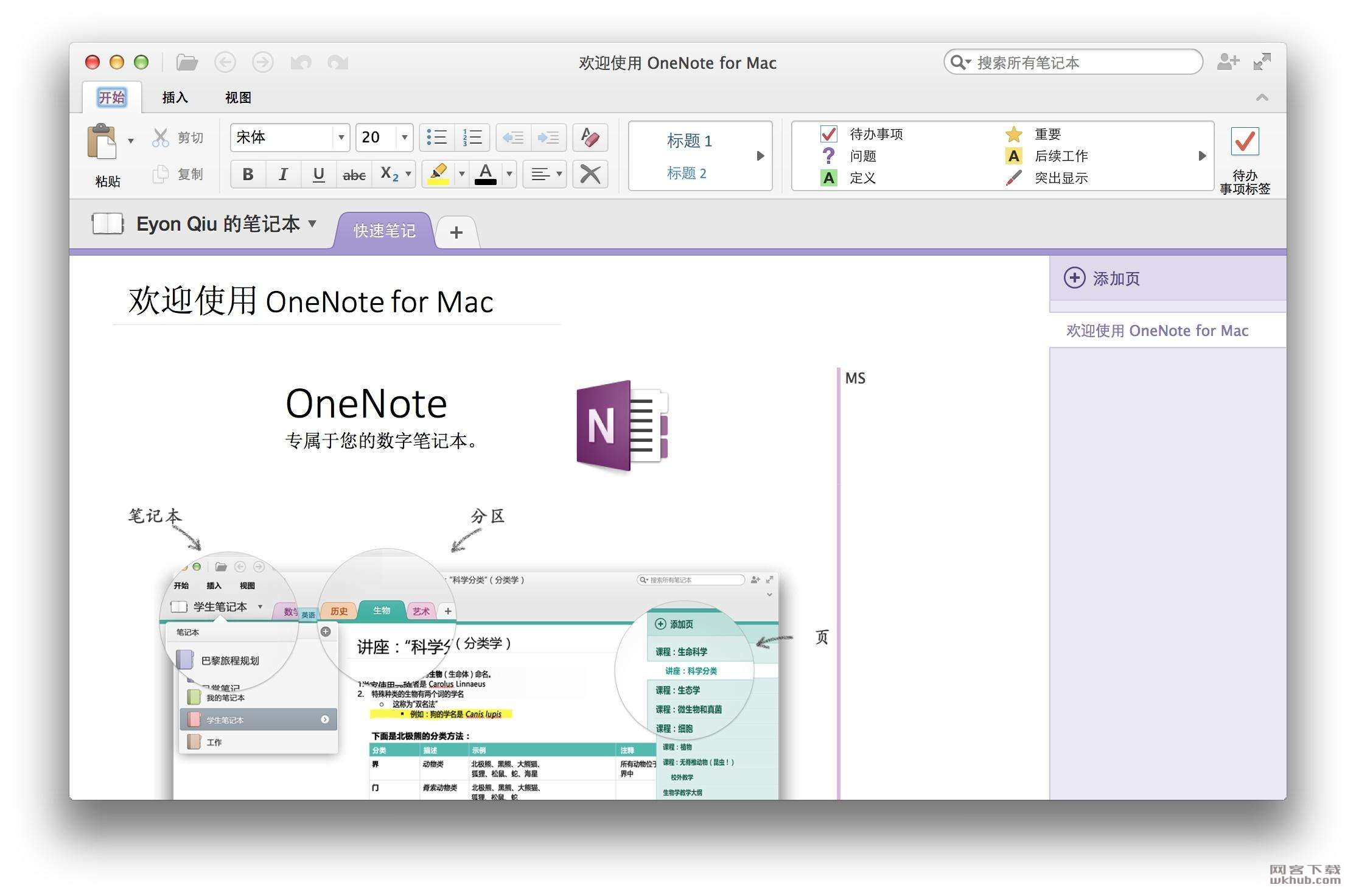Toggle subscript formatting

tap(389, 174)
